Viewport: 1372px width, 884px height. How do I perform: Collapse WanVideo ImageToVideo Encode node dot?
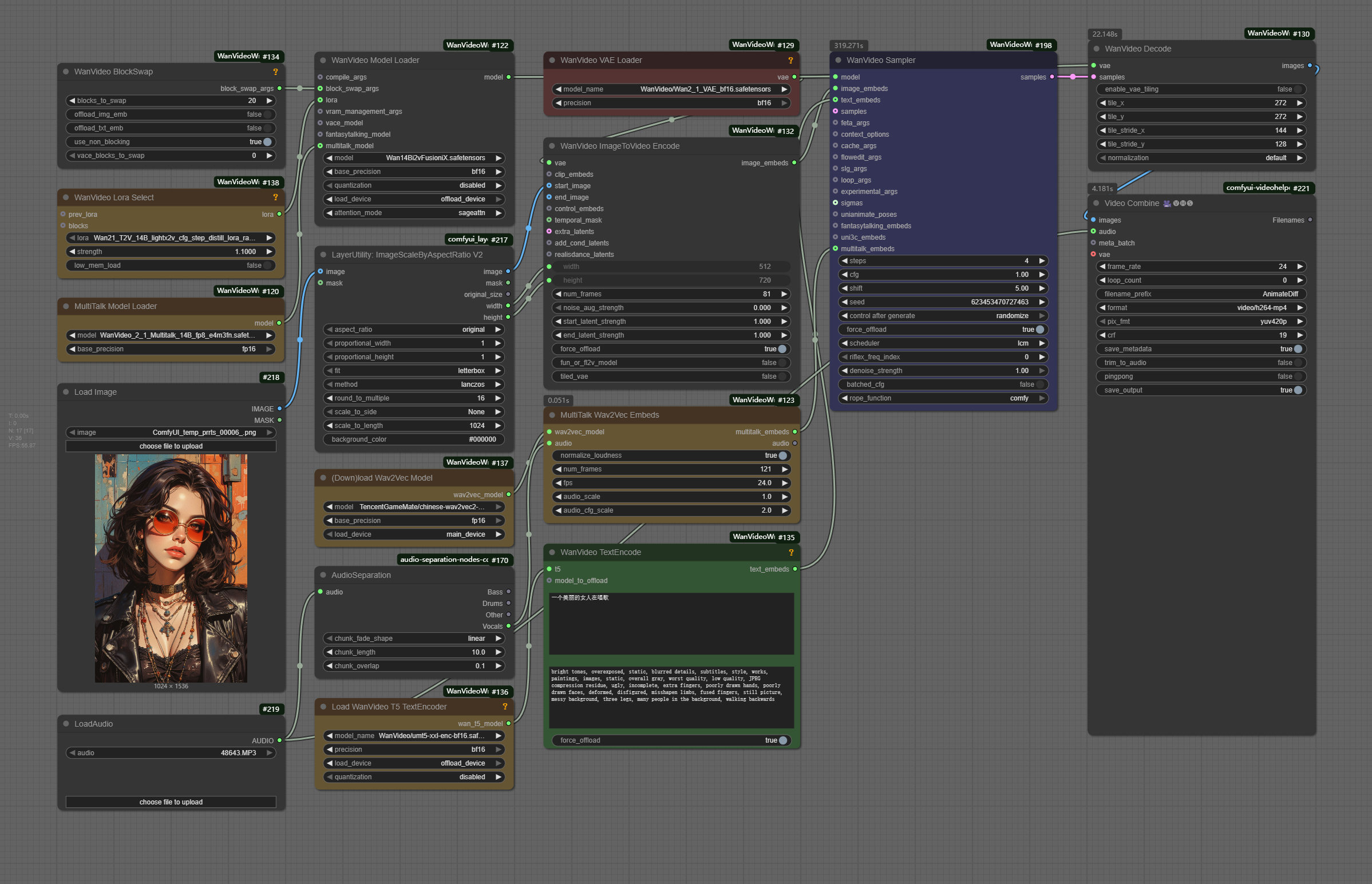[552, 146]
